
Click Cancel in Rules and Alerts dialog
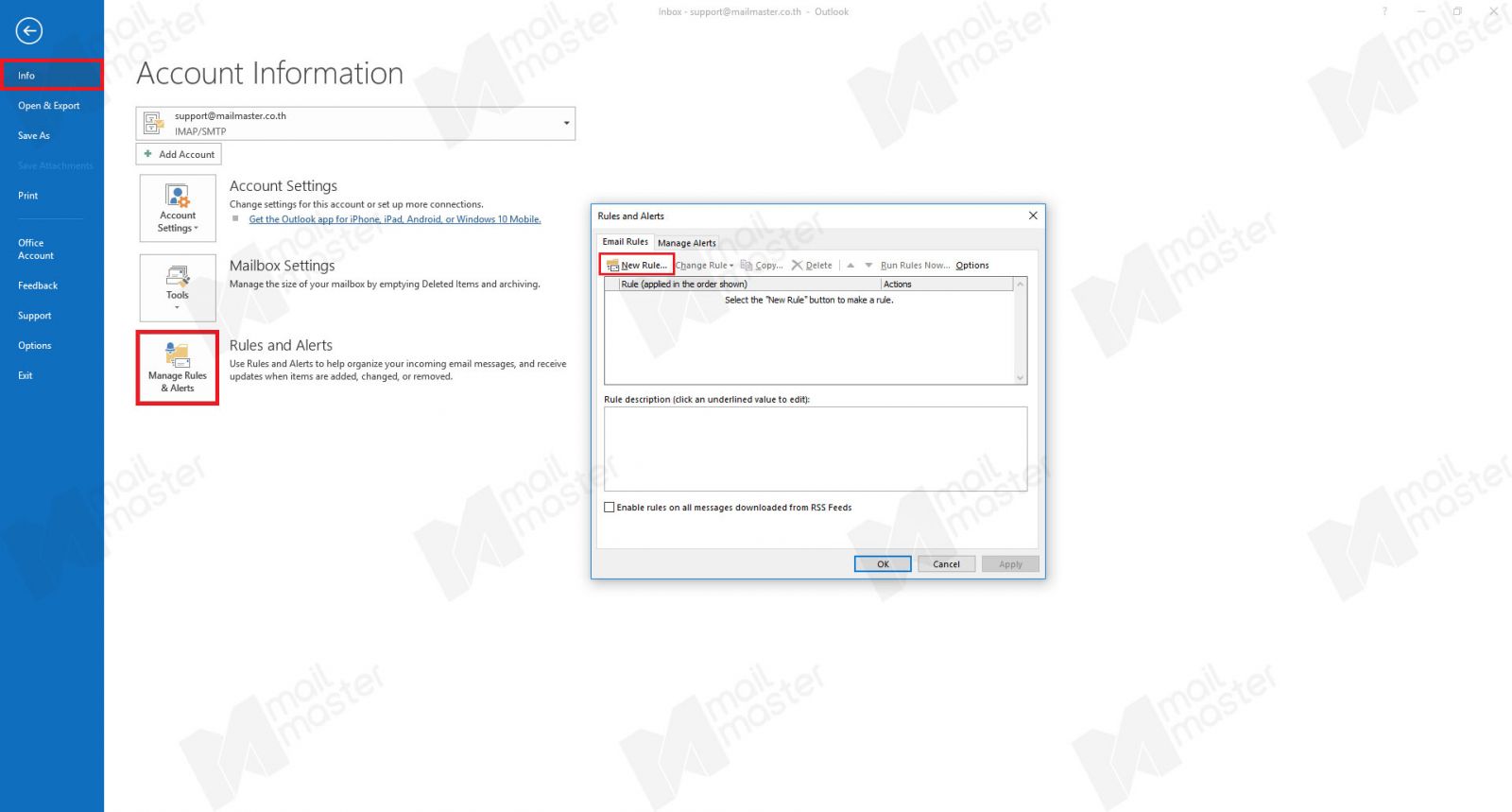(946, 564)
